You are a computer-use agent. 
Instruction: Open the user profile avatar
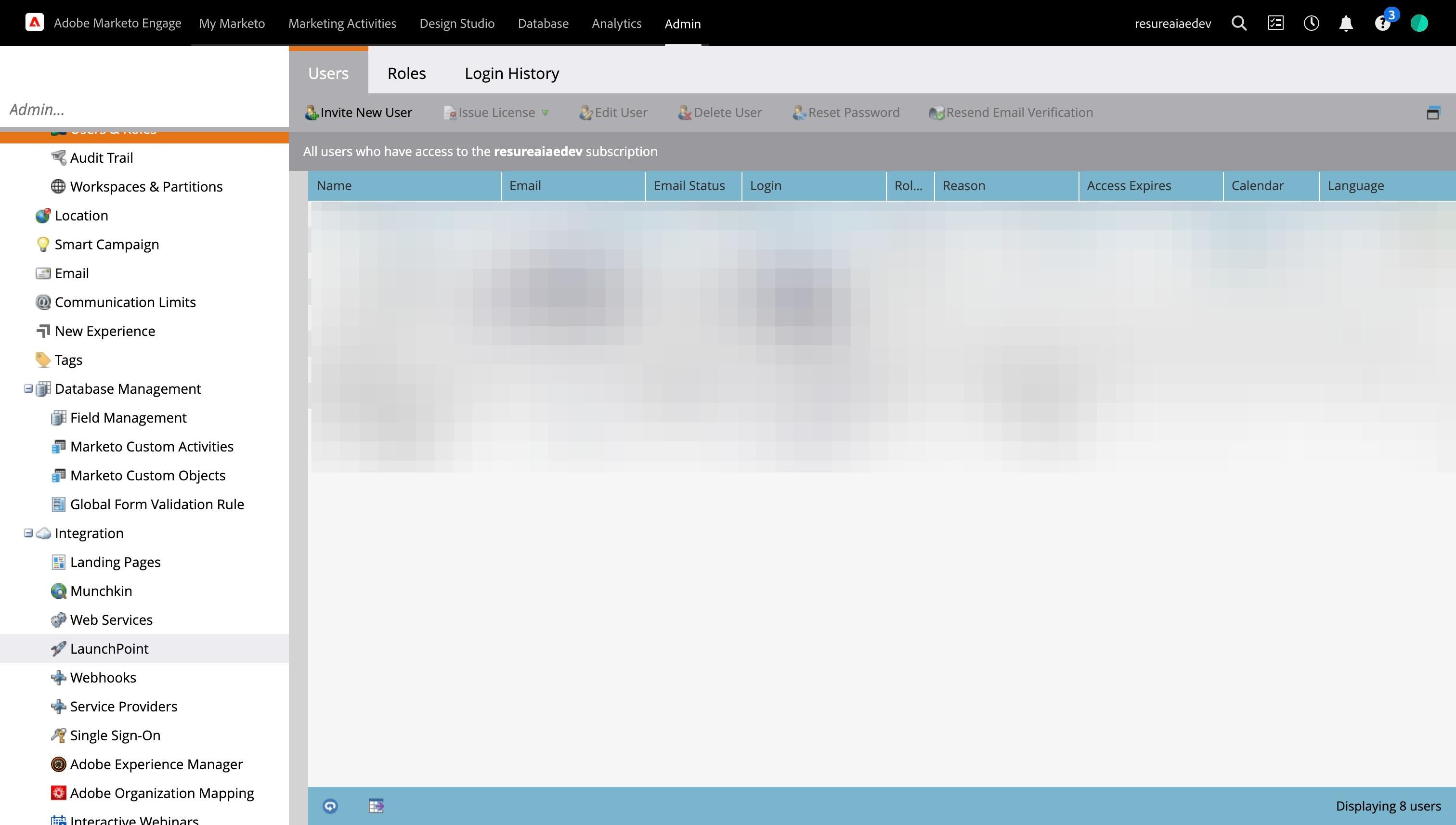1419,23
